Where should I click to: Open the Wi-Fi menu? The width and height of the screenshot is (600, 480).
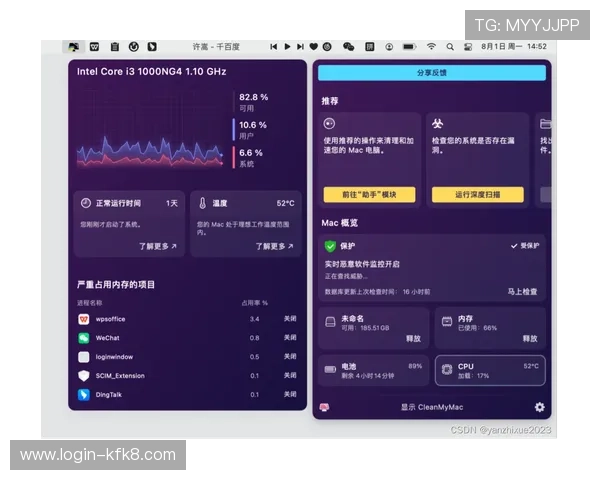pos(431,47)
